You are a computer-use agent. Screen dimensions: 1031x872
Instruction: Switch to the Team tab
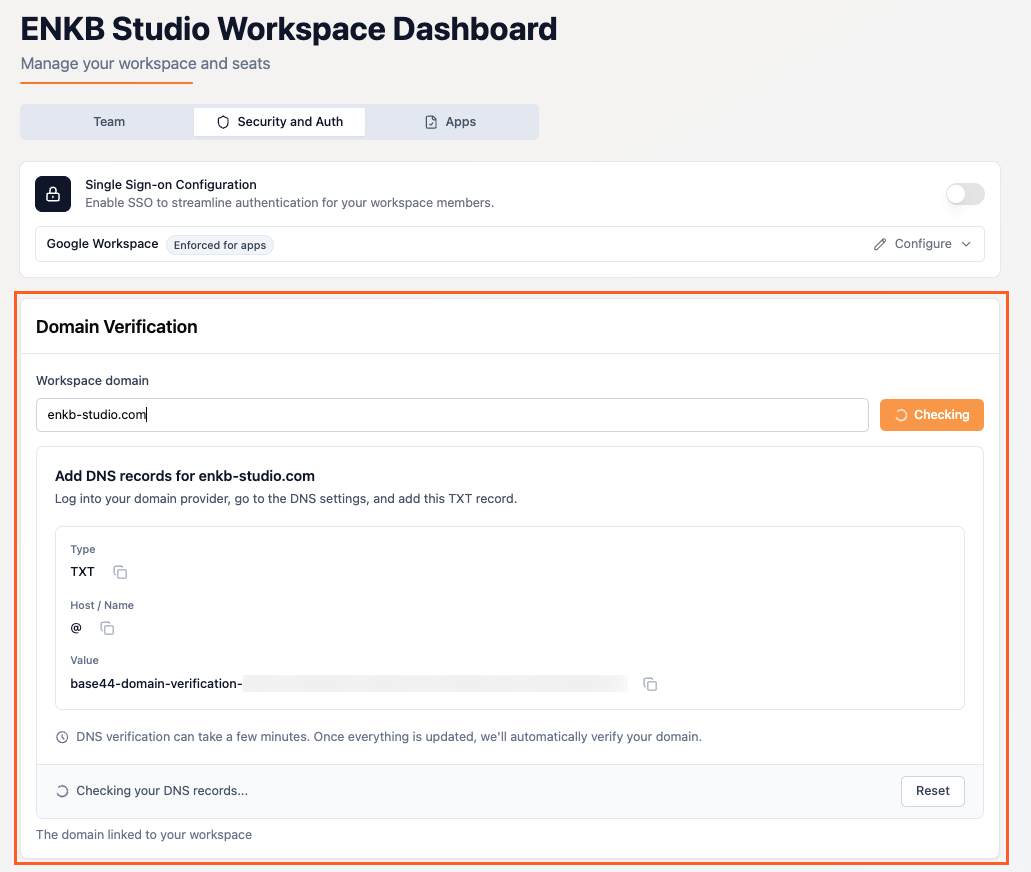pyautogui.click(x=108, y=121)
